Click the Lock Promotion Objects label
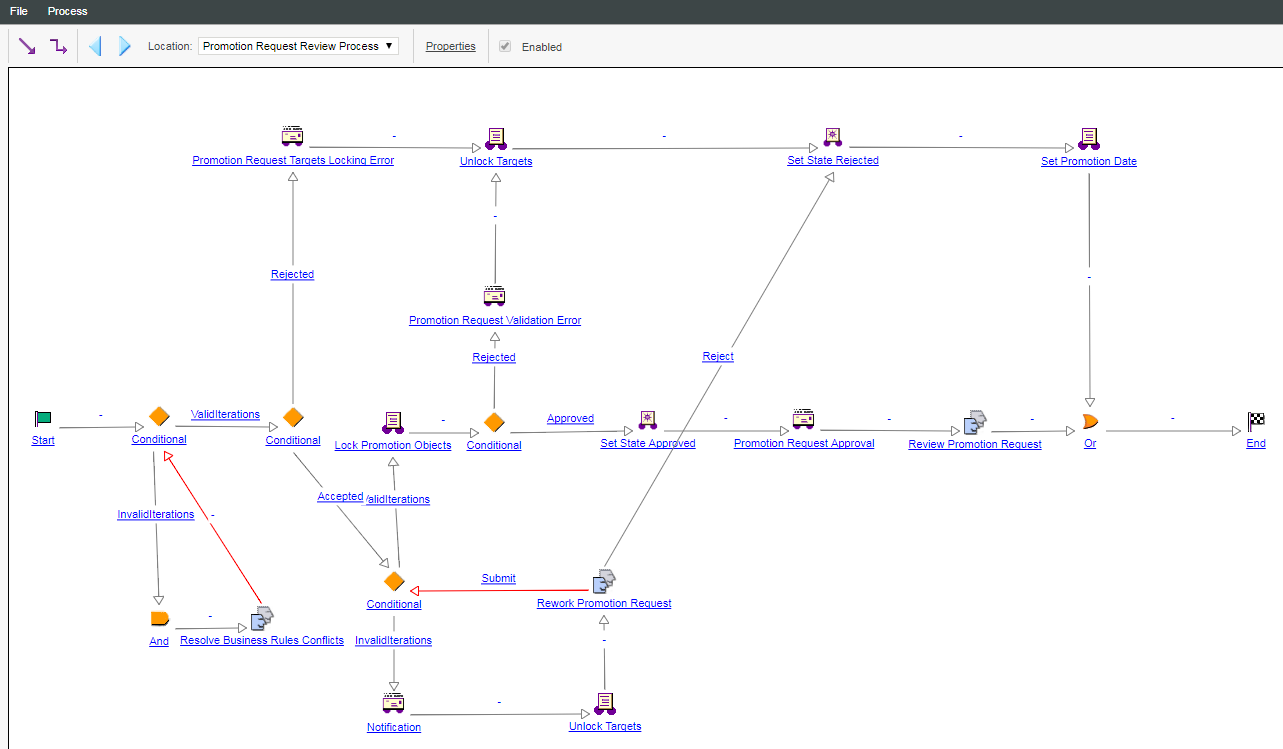 click(x=393, y=445)
